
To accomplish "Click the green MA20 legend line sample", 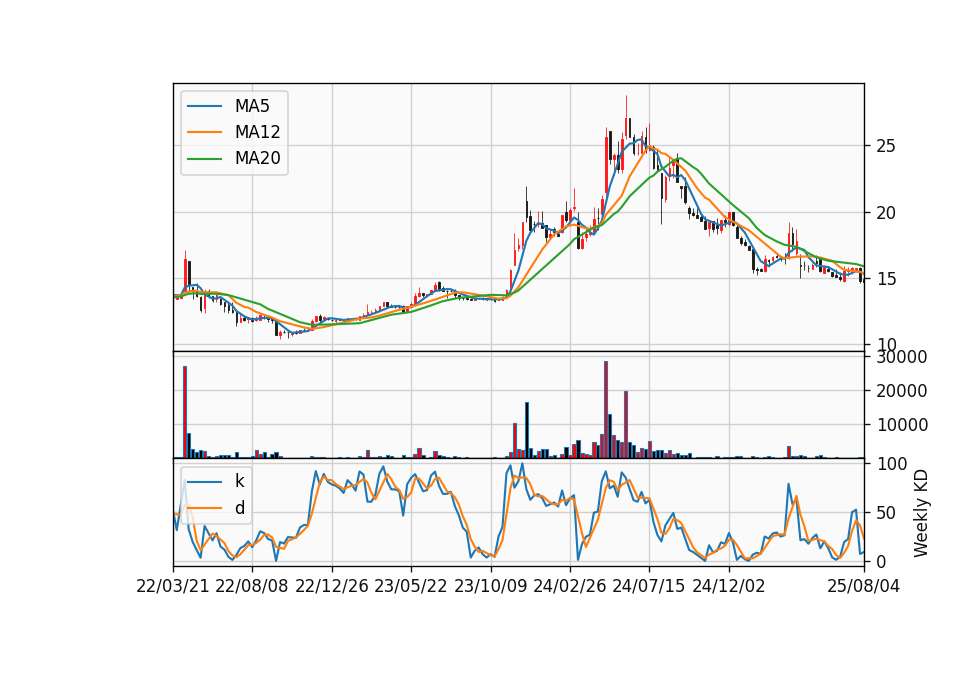I will 204,159.
